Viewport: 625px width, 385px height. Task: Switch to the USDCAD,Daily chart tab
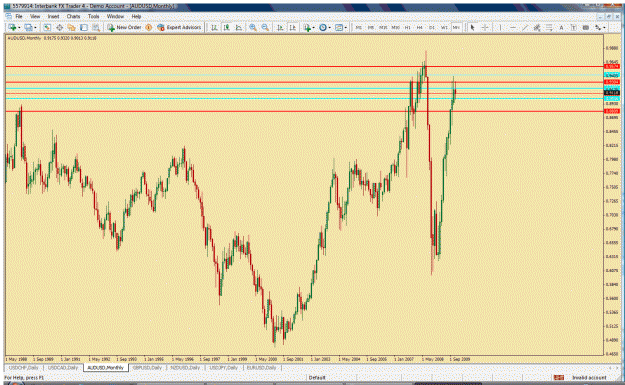63,367
